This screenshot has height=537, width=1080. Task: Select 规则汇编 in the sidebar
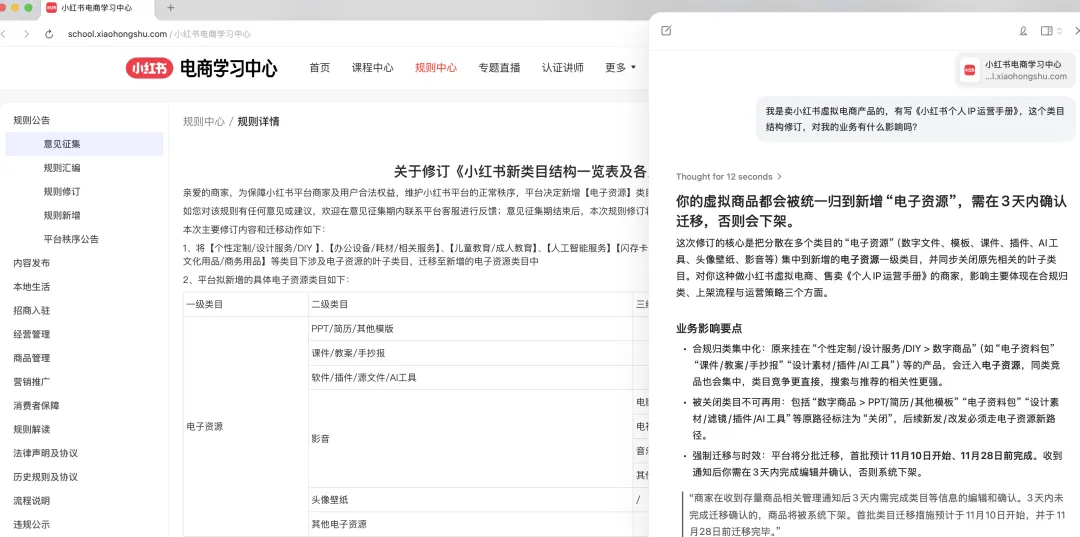point(62,168)
